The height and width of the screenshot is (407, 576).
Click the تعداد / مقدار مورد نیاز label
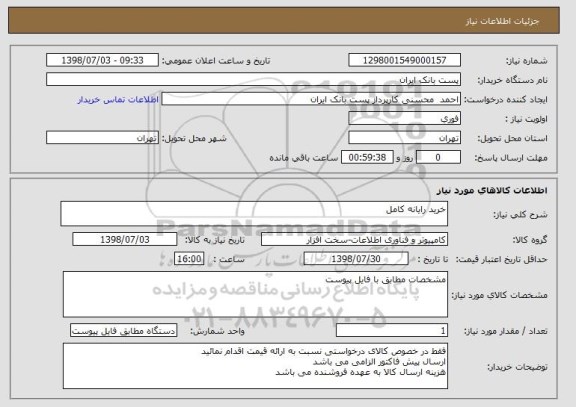pyautogui.click(x=505, y=332)
